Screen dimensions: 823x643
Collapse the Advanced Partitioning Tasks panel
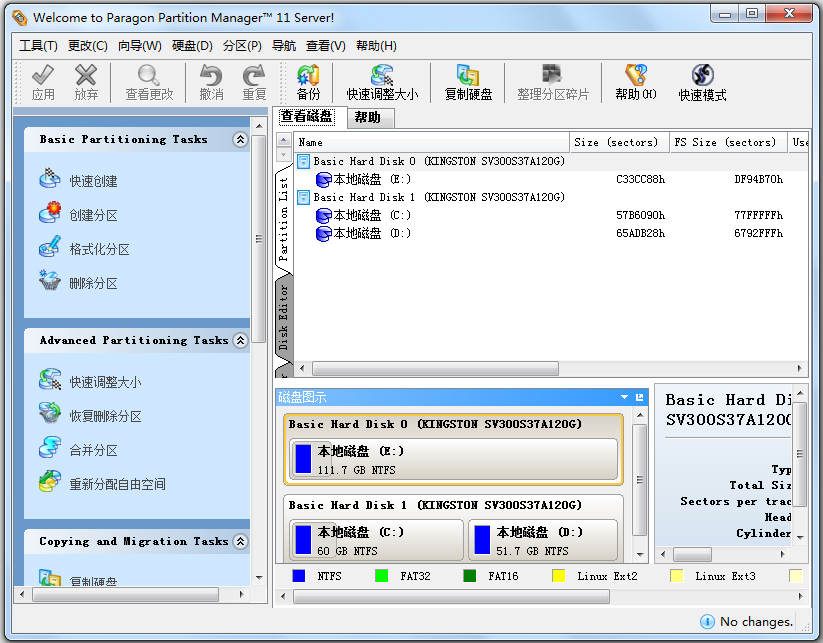point(240,340)
